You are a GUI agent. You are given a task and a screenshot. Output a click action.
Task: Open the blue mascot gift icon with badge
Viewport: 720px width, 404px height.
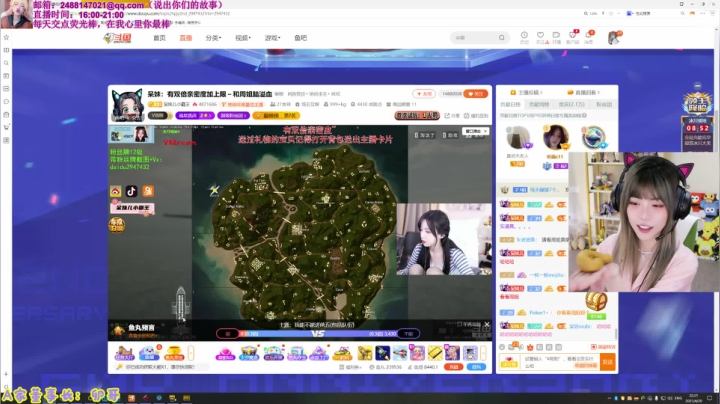(x=149, y=353)
